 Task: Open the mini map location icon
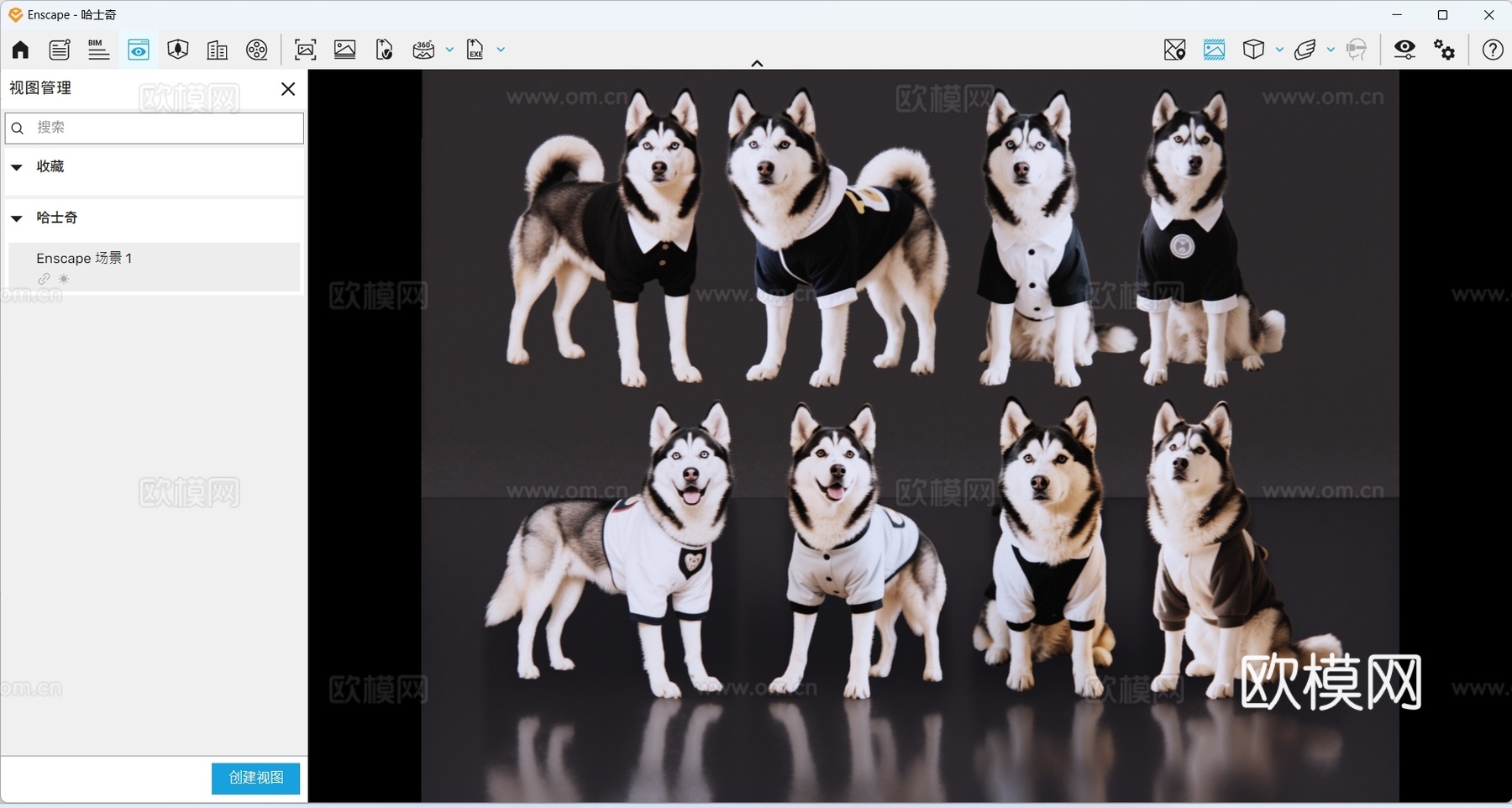pyautogui.click(x=1174, y=50)
